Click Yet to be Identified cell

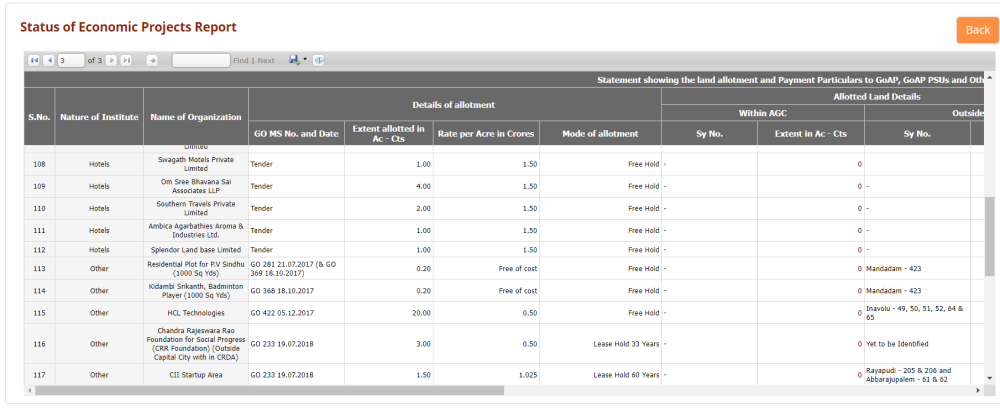point(917,344)
